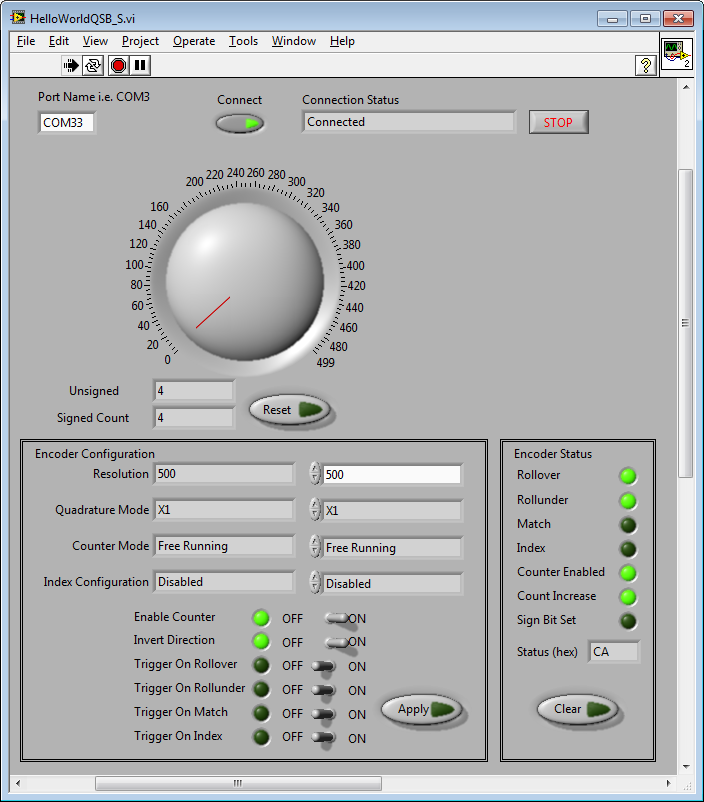Click the Run arrow toolbar icon
The image size is (704, 802).
point(71,65)
